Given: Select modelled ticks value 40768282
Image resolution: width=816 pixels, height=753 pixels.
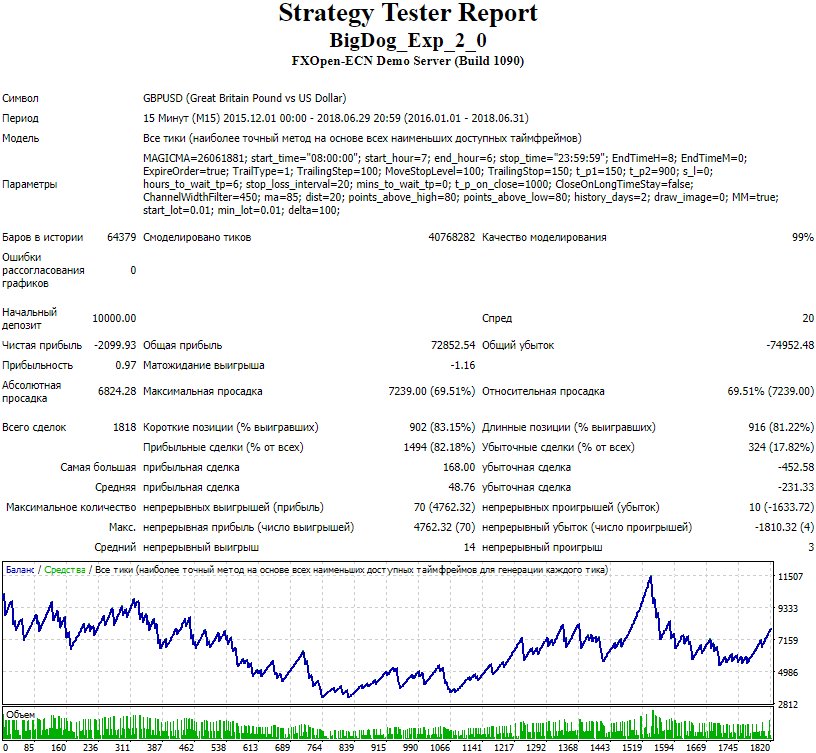Looking at the screenshot, I should coord(452,237).
